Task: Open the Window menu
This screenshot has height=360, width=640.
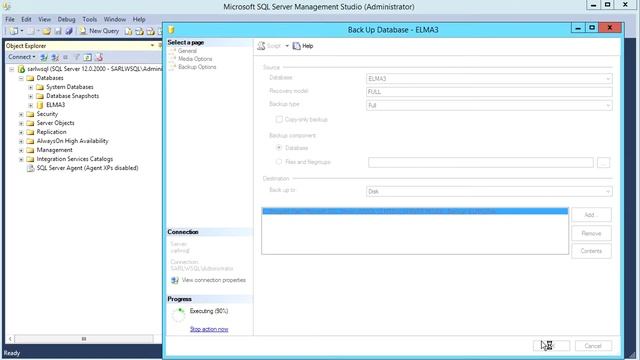Action: (114, 19)
